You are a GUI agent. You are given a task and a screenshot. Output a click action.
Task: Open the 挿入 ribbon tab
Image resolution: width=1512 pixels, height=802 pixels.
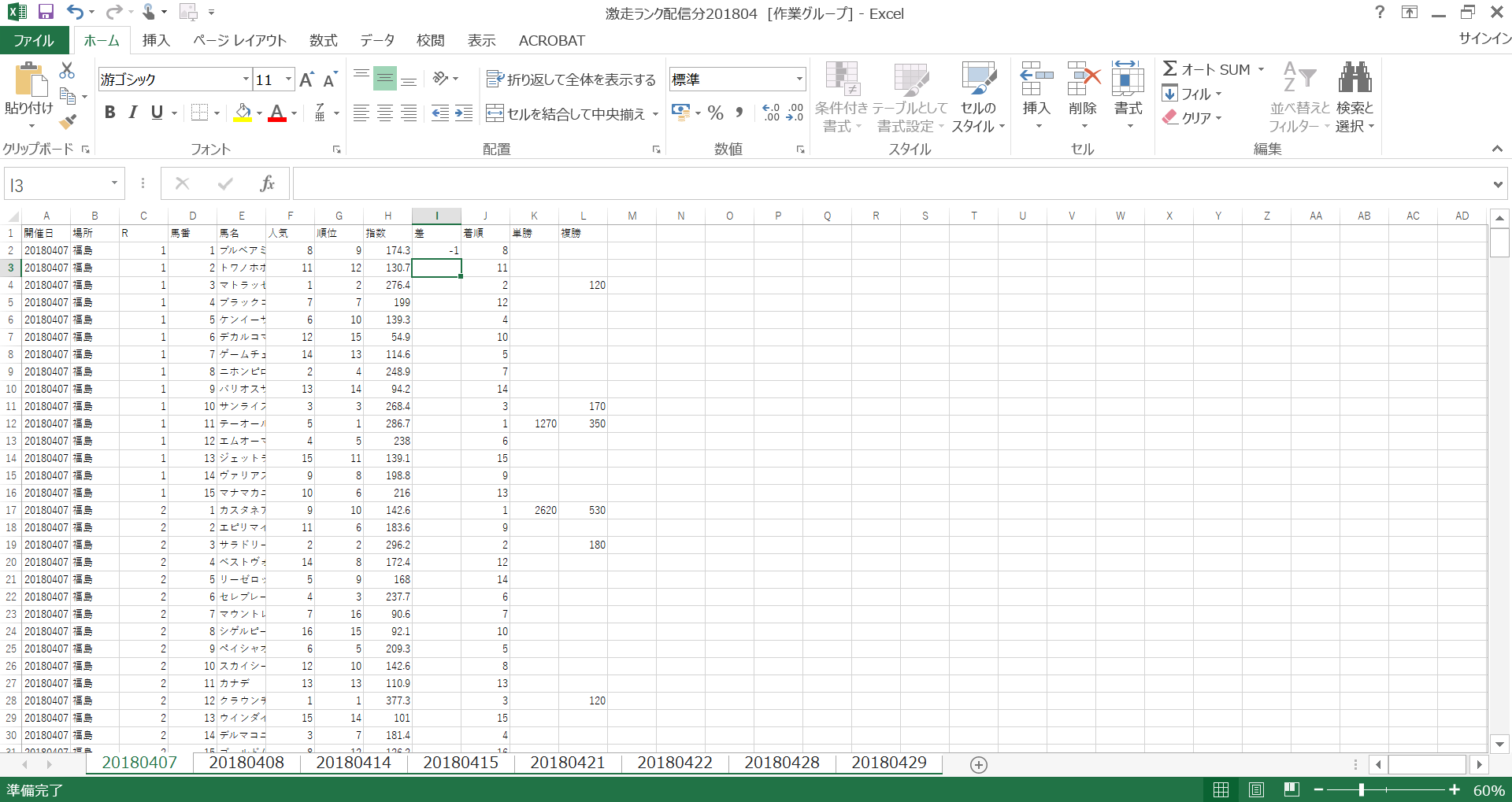pos(156,40)
